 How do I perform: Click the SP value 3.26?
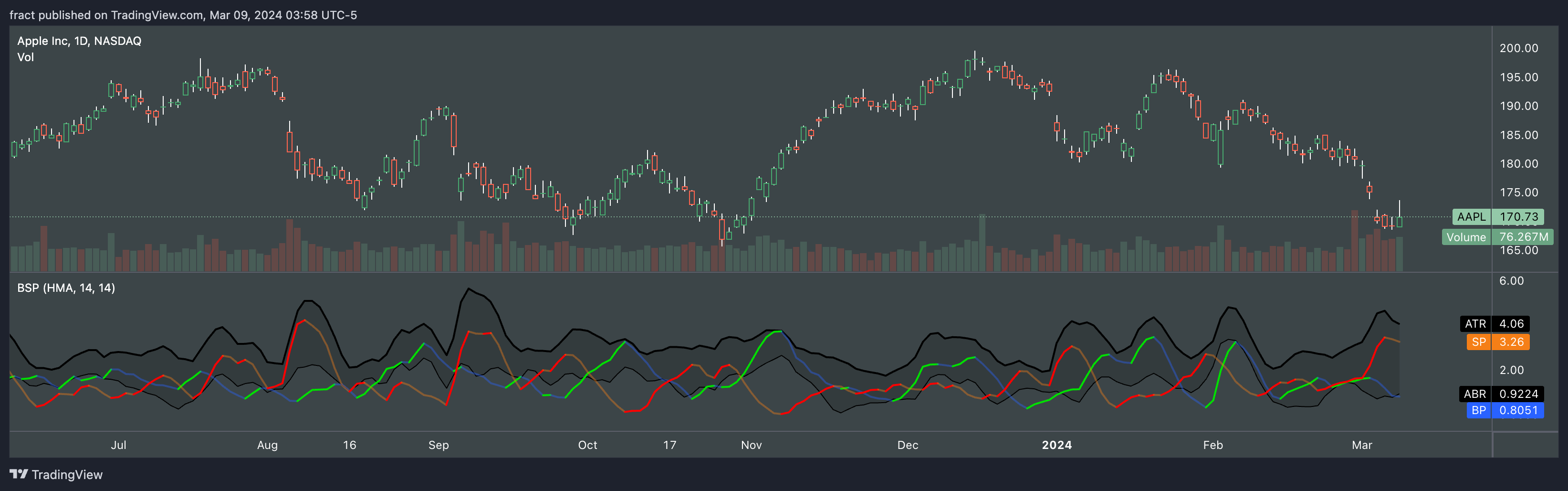tap(1511, 342)
